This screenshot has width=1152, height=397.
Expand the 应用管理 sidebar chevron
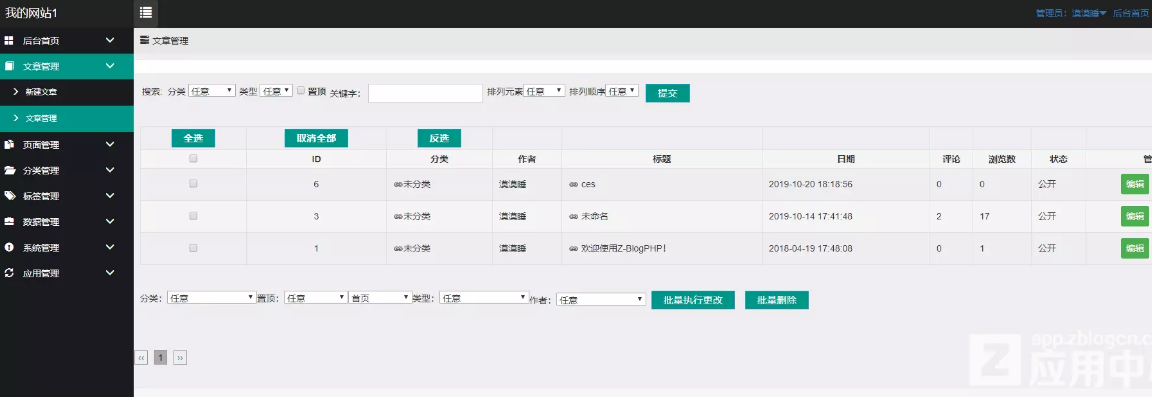109,273
